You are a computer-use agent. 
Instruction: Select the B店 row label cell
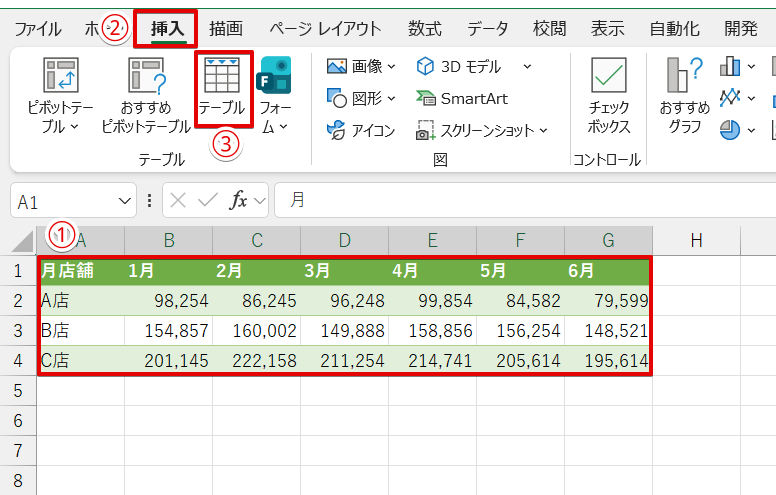(81, 331)
